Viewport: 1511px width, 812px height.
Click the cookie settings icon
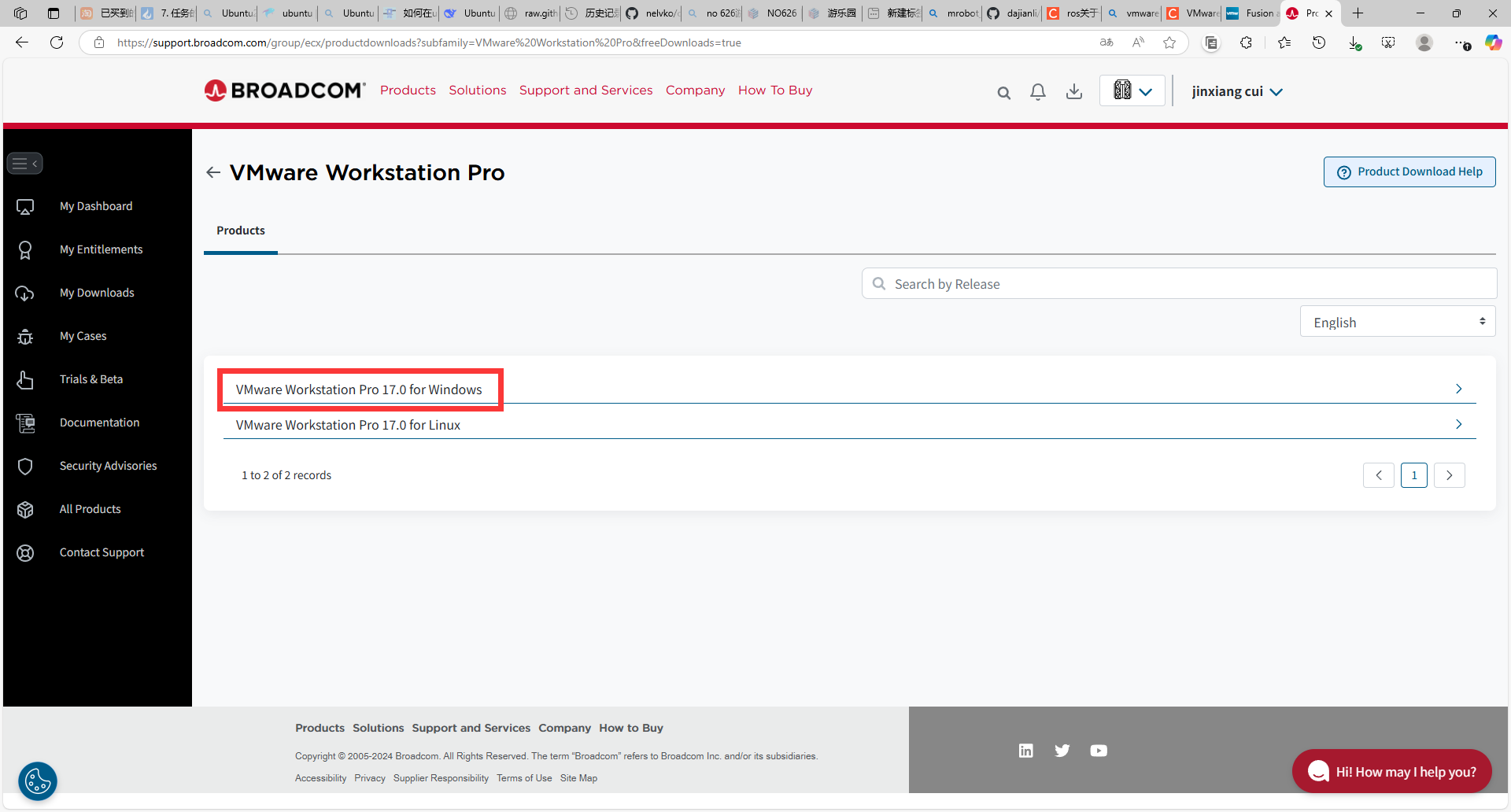37,781
